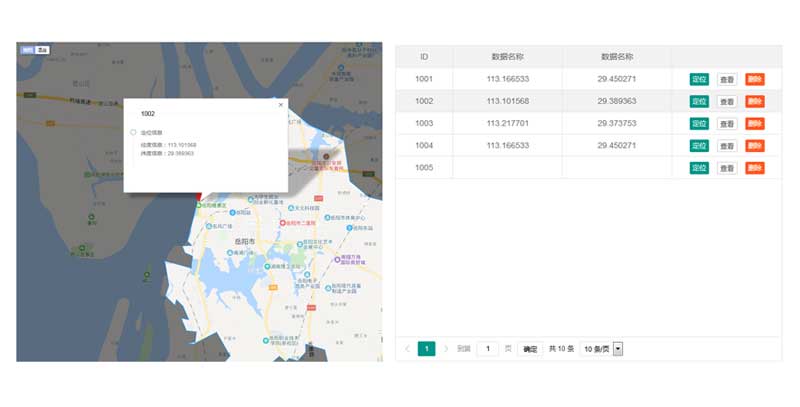Locate row 1001 using 定位 button
Viewport: 800px width, 407px height.
coord(699,79)
